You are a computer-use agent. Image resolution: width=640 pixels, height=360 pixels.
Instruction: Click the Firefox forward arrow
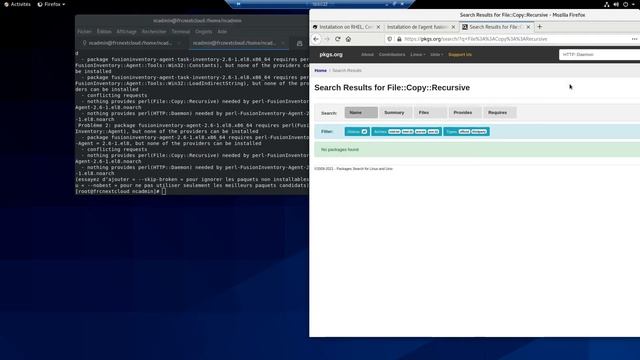click(327, 39)
